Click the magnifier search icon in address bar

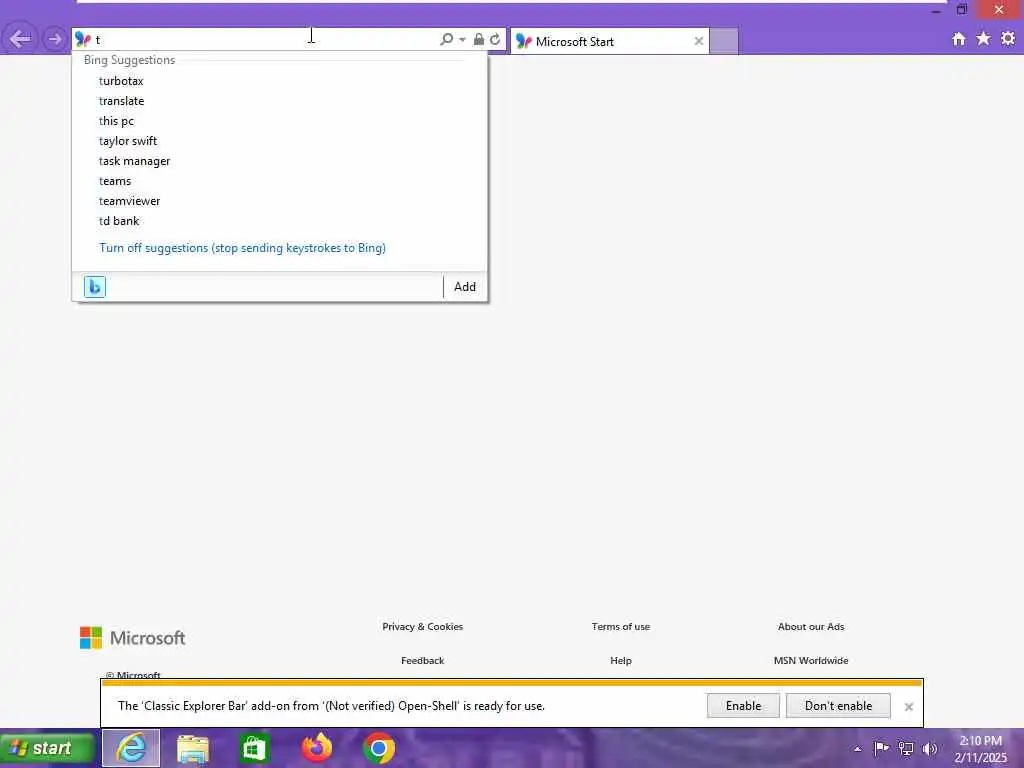[x=446, y=39]
